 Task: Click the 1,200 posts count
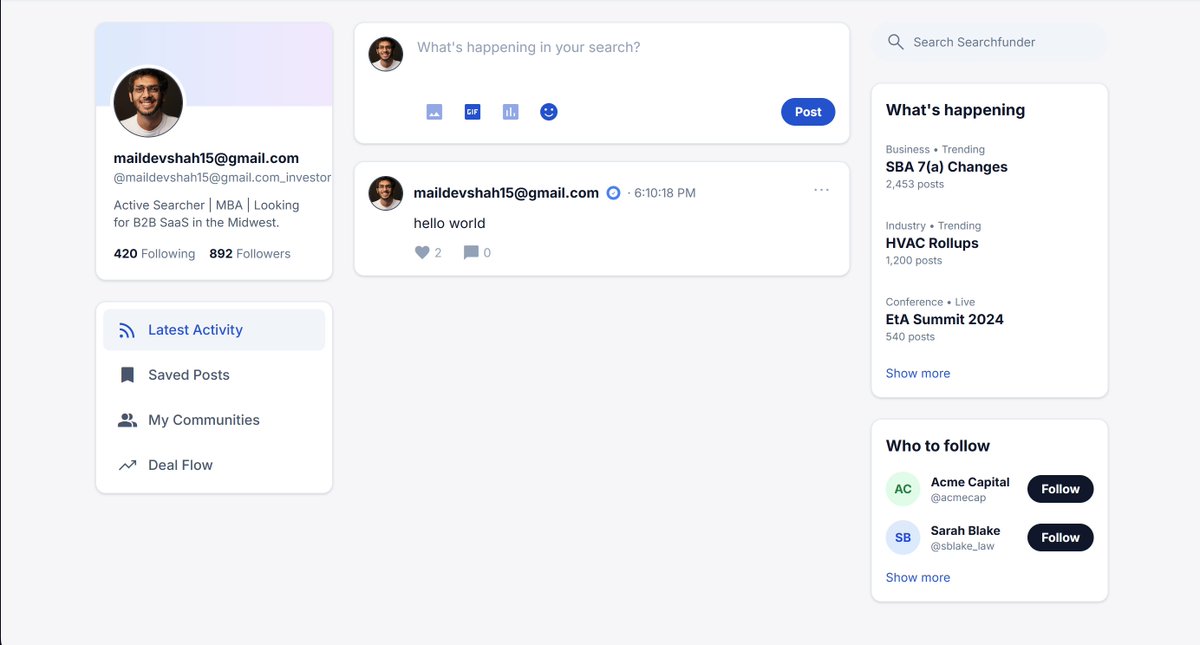pos(913,261)
